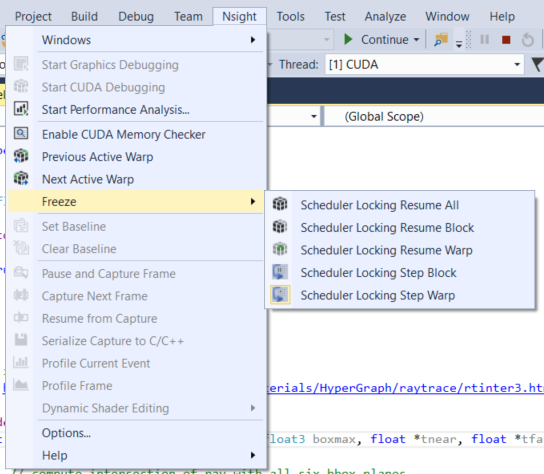544x474 pixels.
Task: Click the Set Baseline icon
Action: point(21,226)
